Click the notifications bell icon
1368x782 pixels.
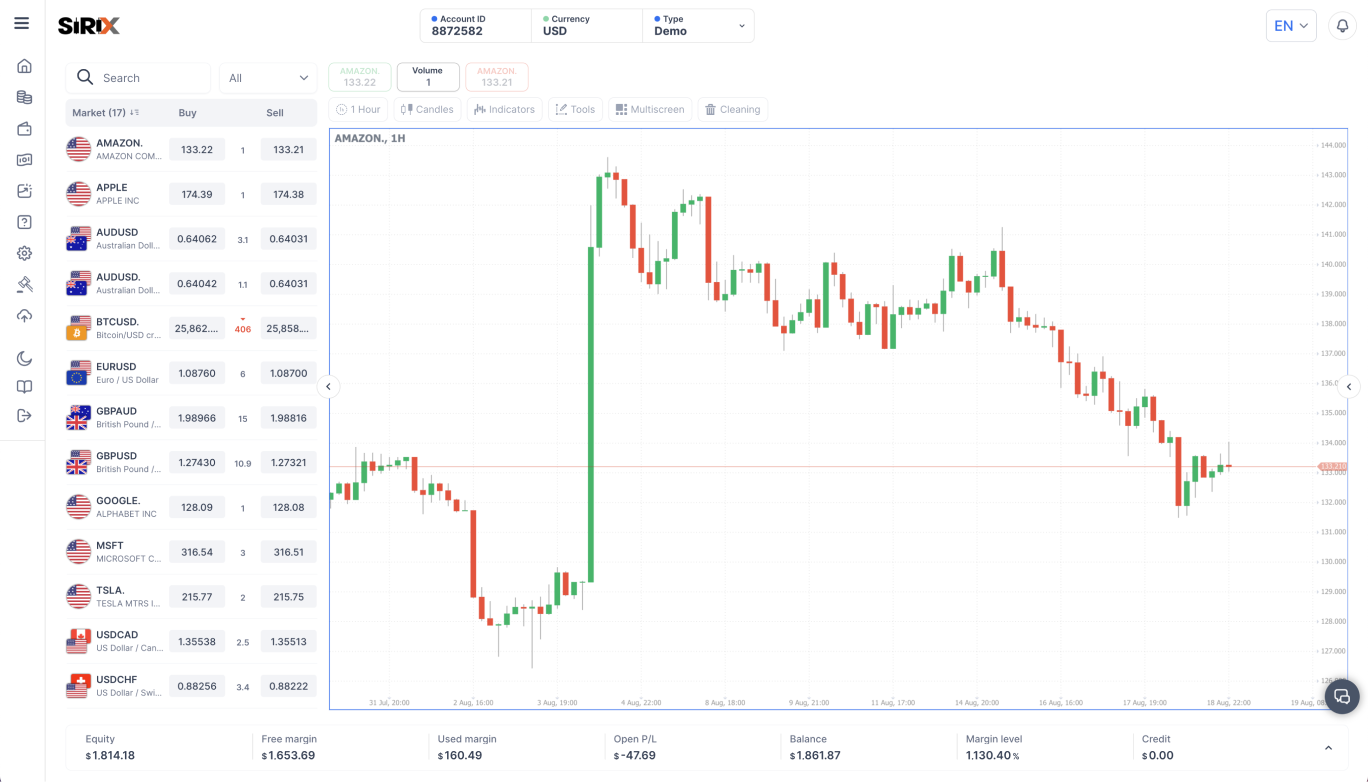[x=1343, y=26]
